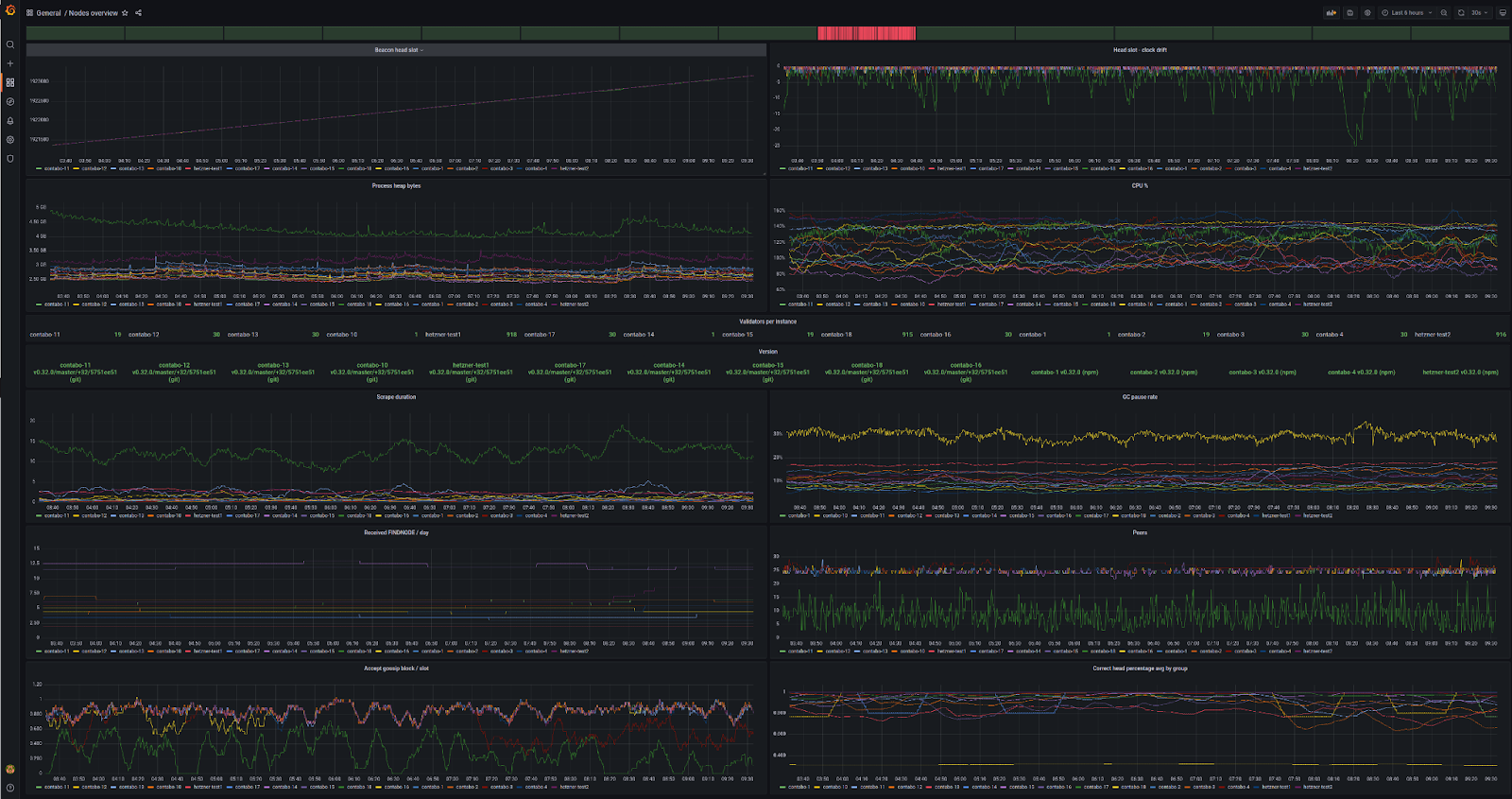Click contabo-11 version text in Version panel

(76, 372)
